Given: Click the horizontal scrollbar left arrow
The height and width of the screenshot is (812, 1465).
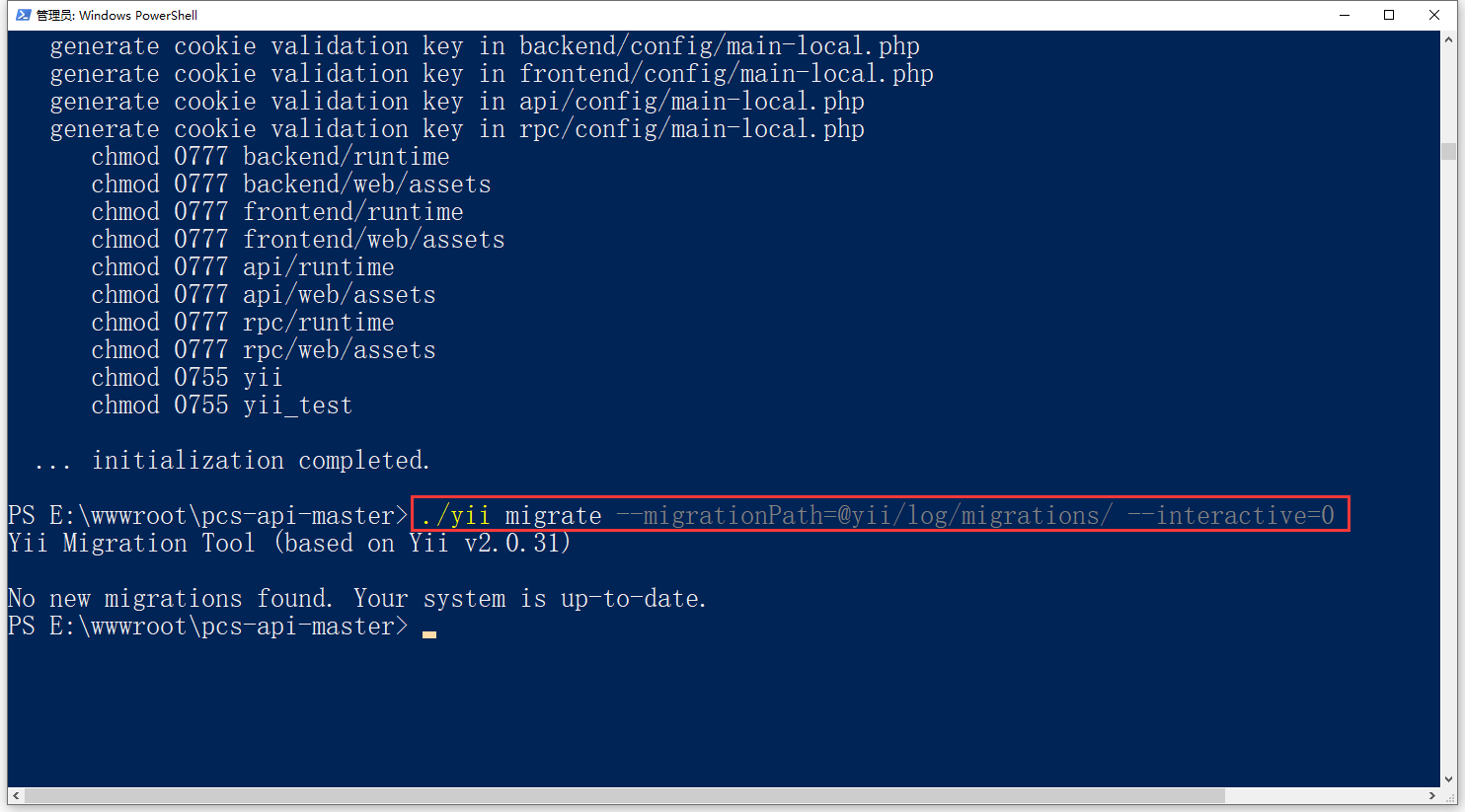Looking at the screenshot, I should pos(16,795).
